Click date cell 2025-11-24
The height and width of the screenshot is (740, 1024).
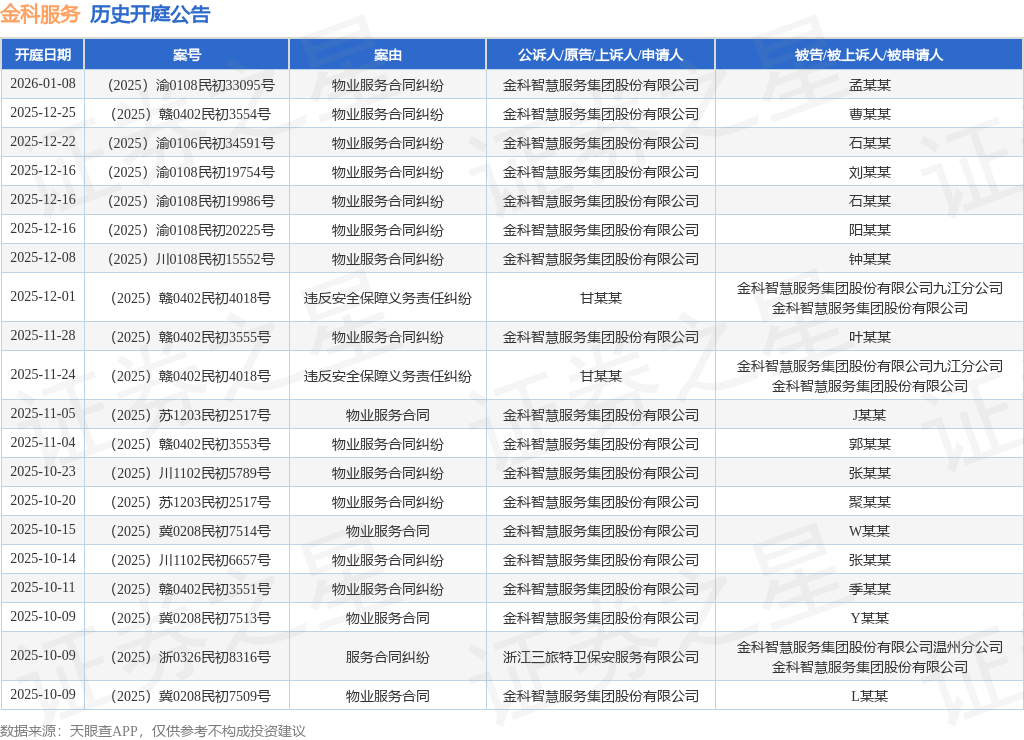pos(43,375)
